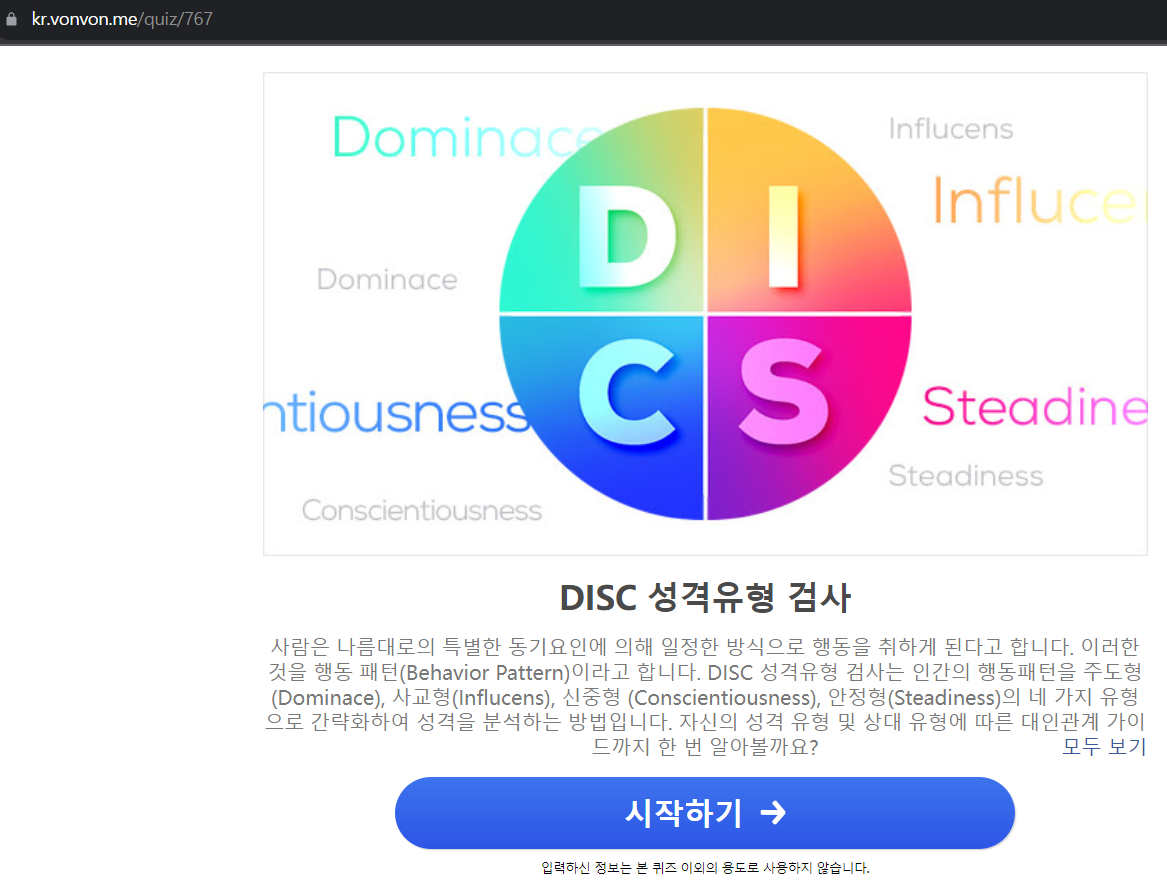Screen dimensions: 1167x882
Task: Click the colorful DISC gradient wheel center
Action: click(706, 310)
